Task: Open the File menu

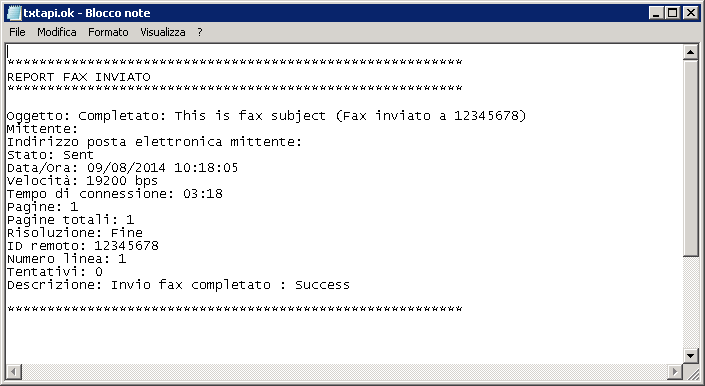Action: pos(17,32)
